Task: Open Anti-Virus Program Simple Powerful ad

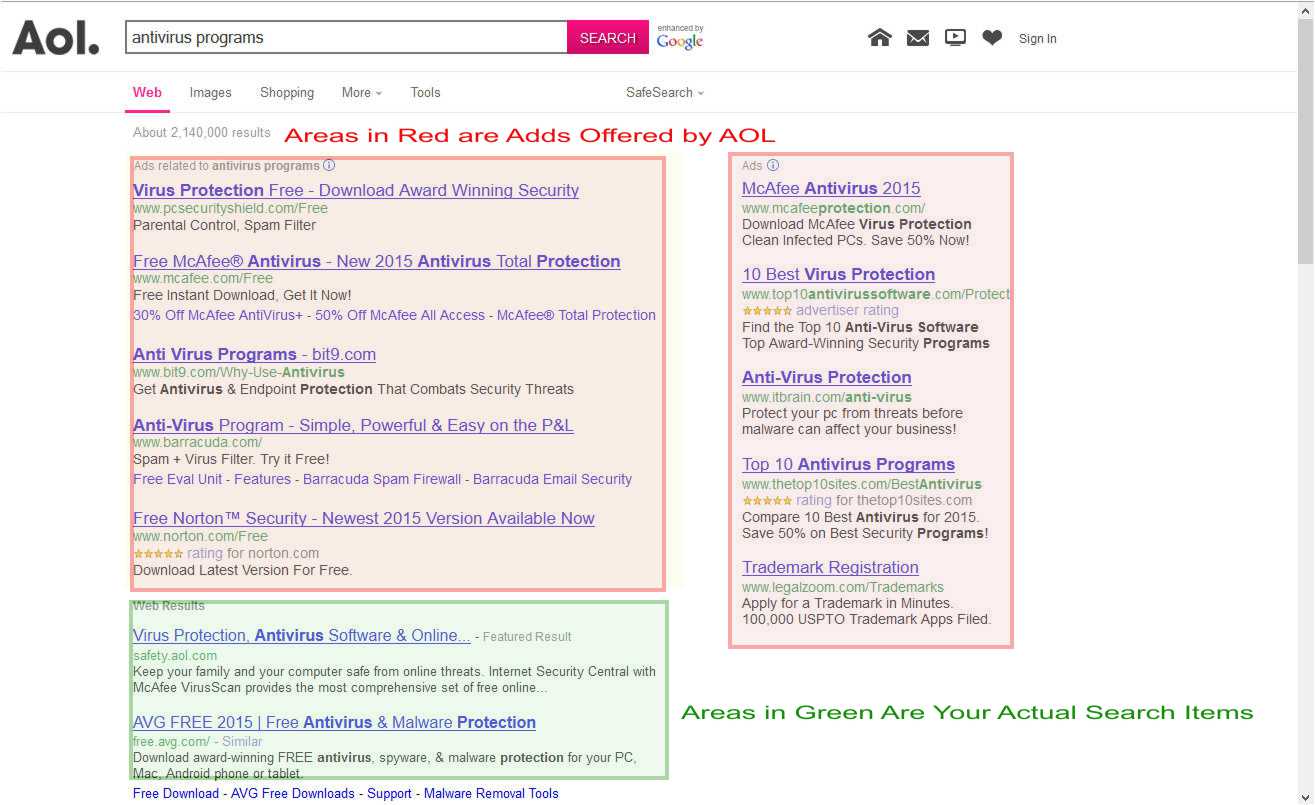Action: point(353,425)
